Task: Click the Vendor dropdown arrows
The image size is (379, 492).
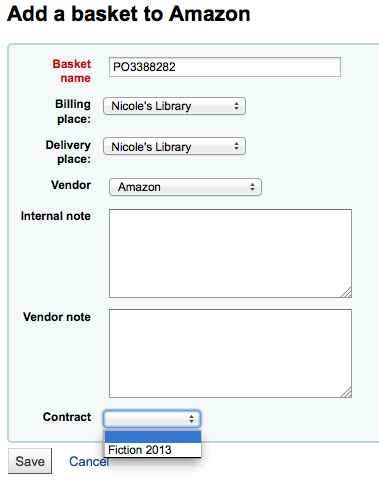Action: point(252,187)
